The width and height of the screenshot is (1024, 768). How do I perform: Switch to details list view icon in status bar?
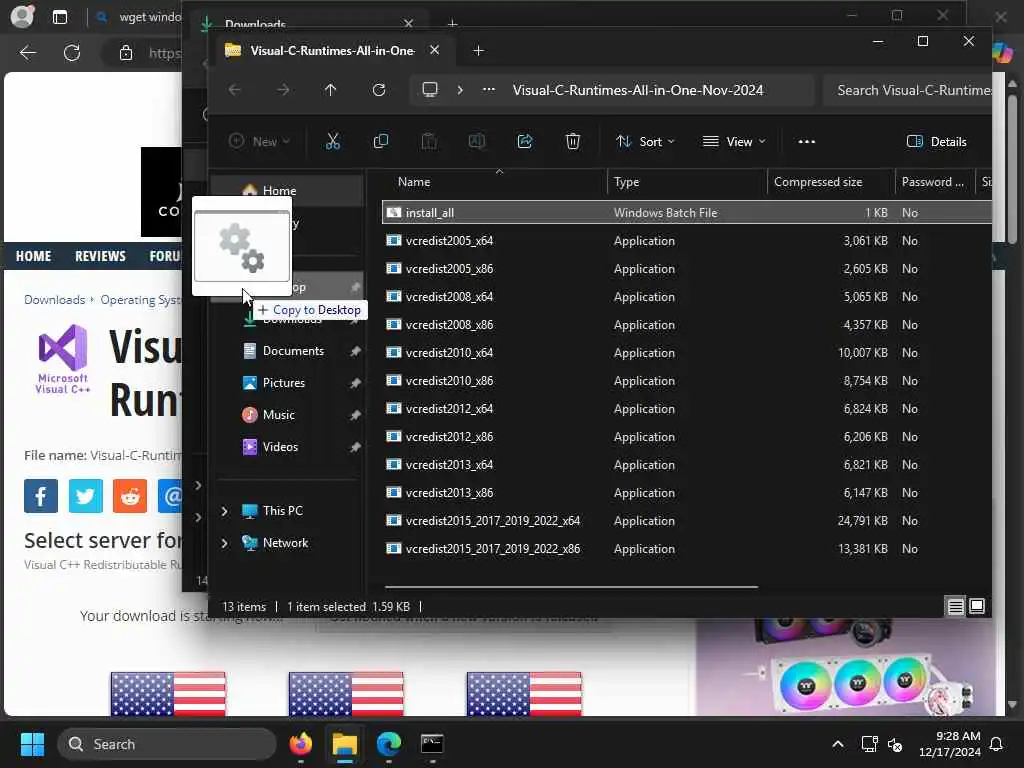click(x=955, y=607)
